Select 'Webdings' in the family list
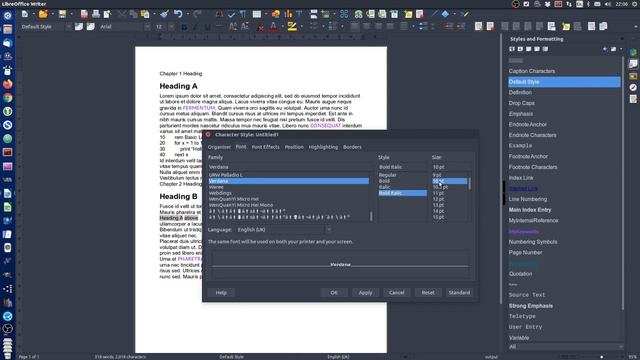640x360 pixels. [x=220, y=193]
